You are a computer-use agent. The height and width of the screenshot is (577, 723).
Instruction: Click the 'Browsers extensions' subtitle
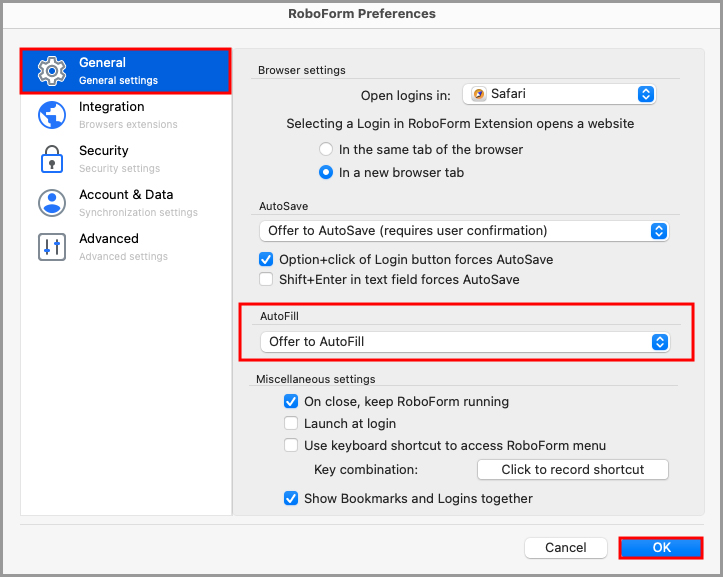(x=128, y=125)
